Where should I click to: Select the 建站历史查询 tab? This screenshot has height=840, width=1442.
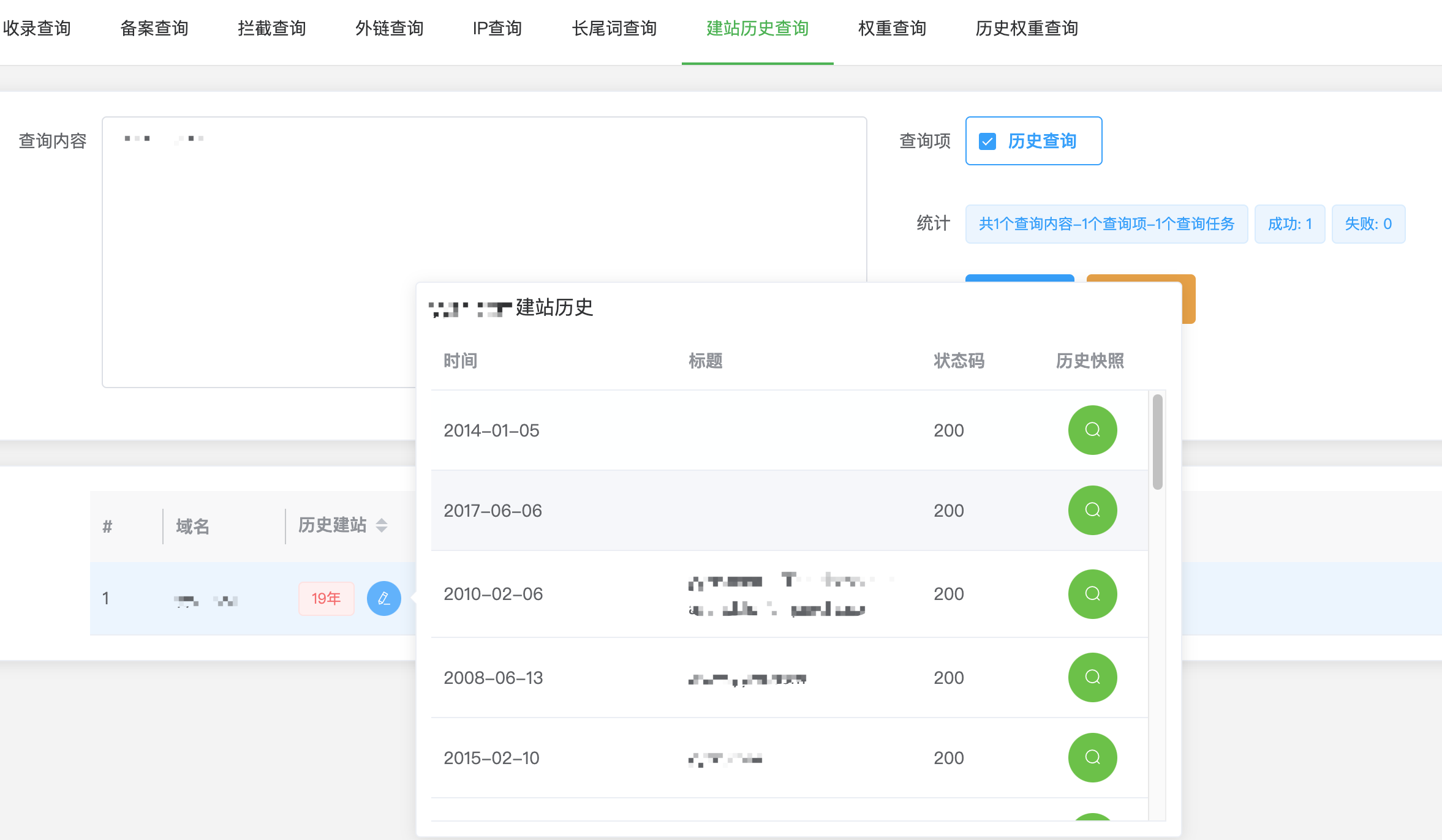758,28
